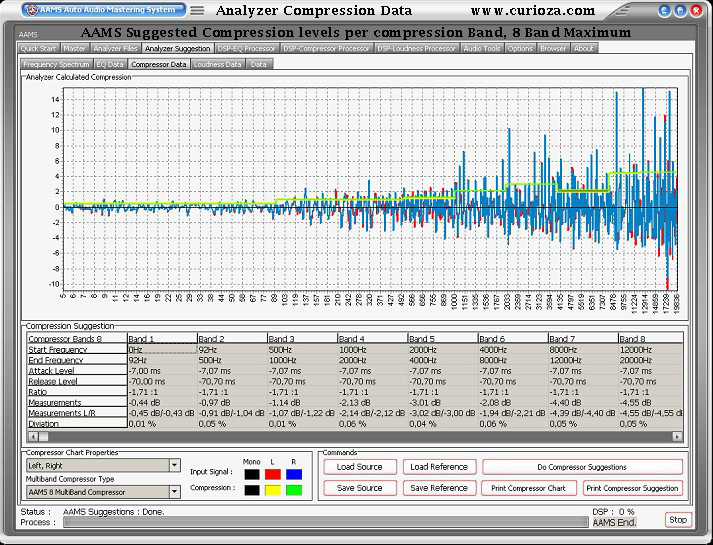
Task: Pick the Input Signal Mono black swatch
Action: tap(252, 474)
